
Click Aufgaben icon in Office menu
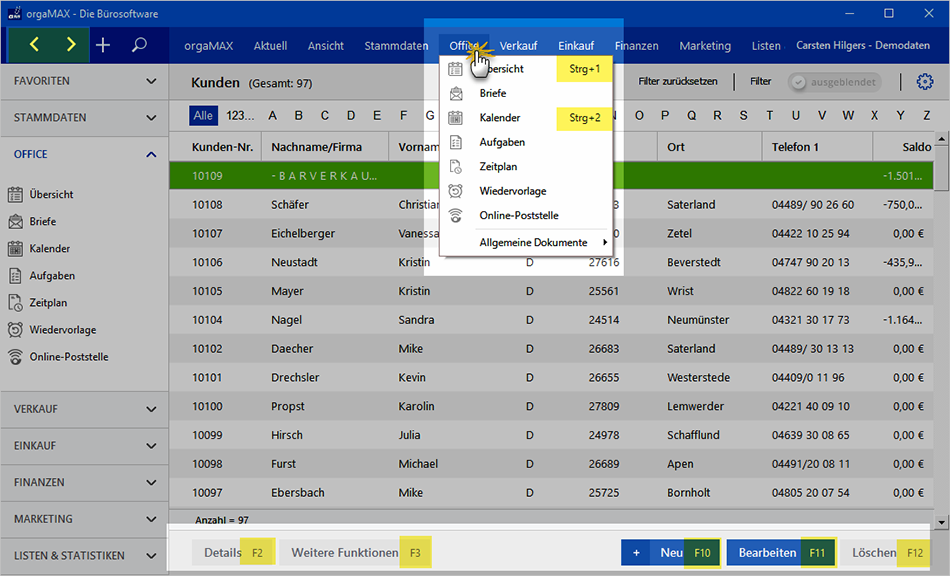[456, 142]
